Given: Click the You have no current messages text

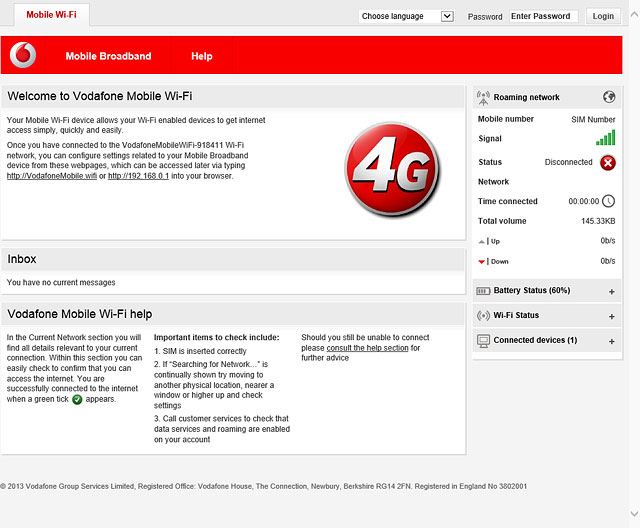Looking at the screenshot, I should click(x=61, y=282).
